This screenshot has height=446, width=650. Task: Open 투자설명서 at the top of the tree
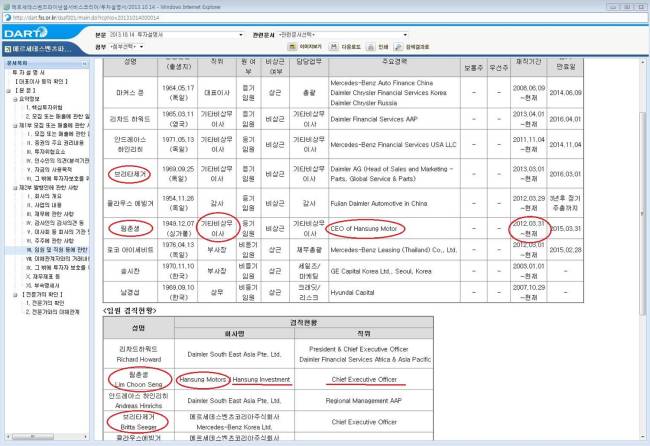(x=29, y=73)
